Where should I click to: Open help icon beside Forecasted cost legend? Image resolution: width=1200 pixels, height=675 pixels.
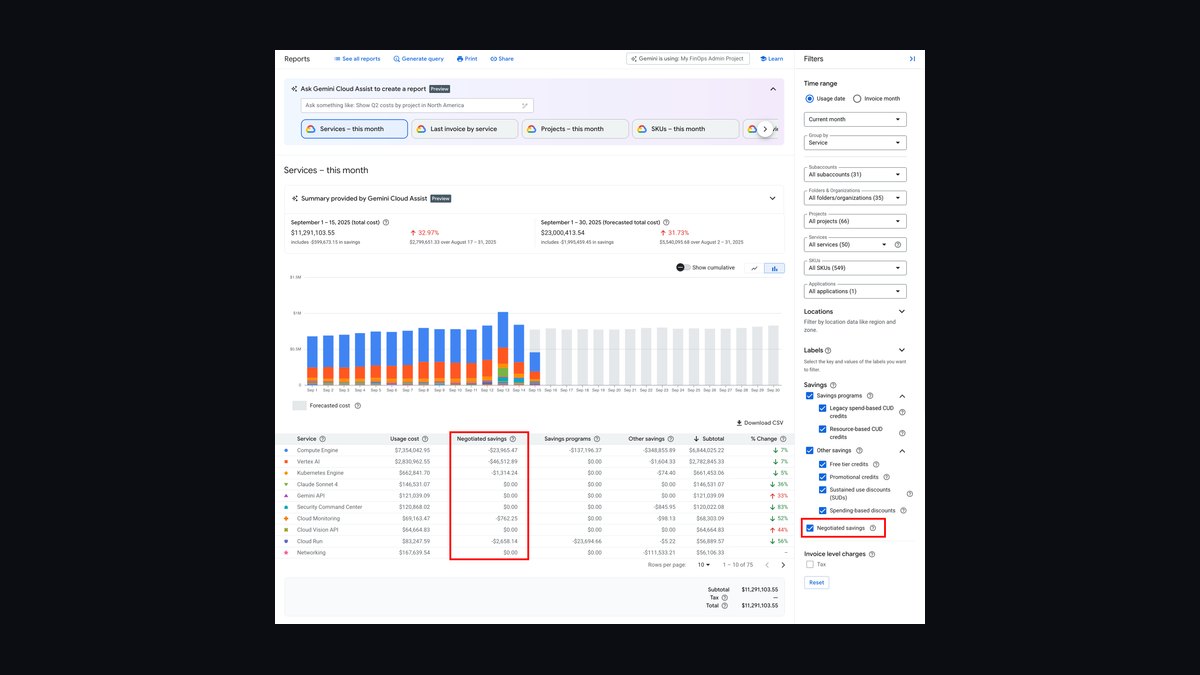click(x=358, y=406)
